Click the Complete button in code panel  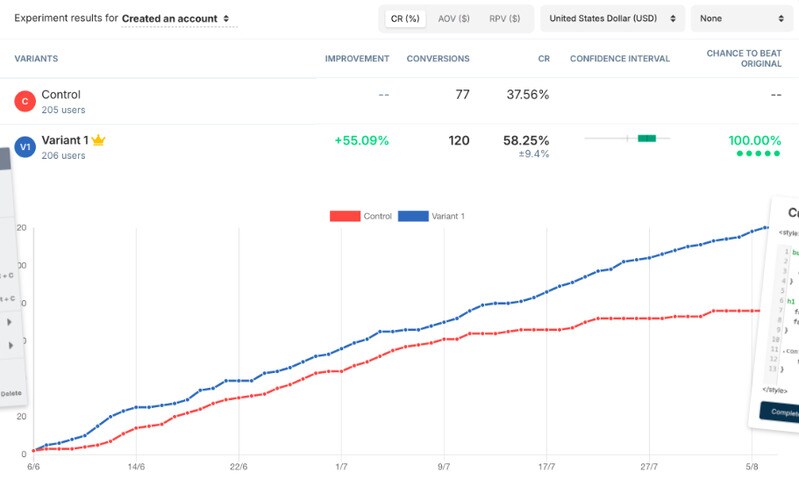[780, 411]
